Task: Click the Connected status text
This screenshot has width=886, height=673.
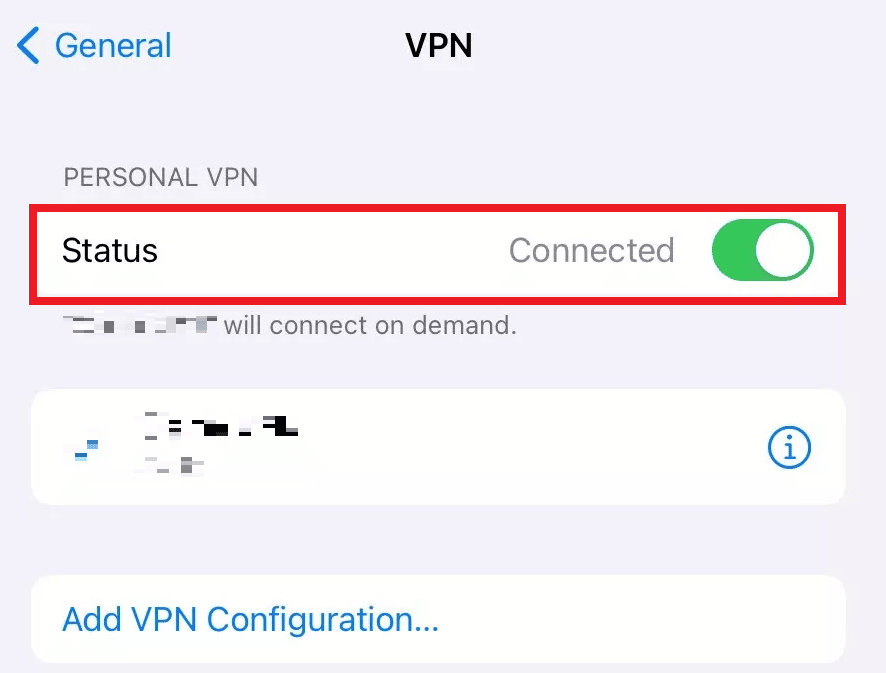Action: [x=591, y=250]
